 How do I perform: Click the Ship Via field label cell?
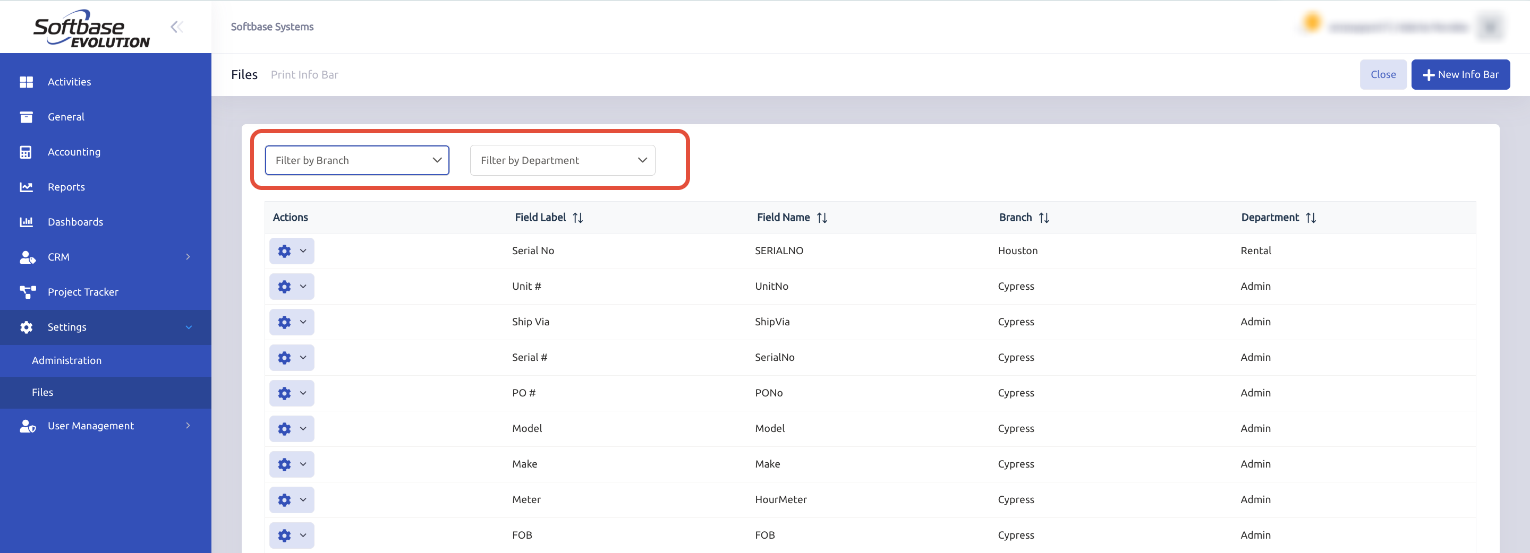(x=531, y=322)
